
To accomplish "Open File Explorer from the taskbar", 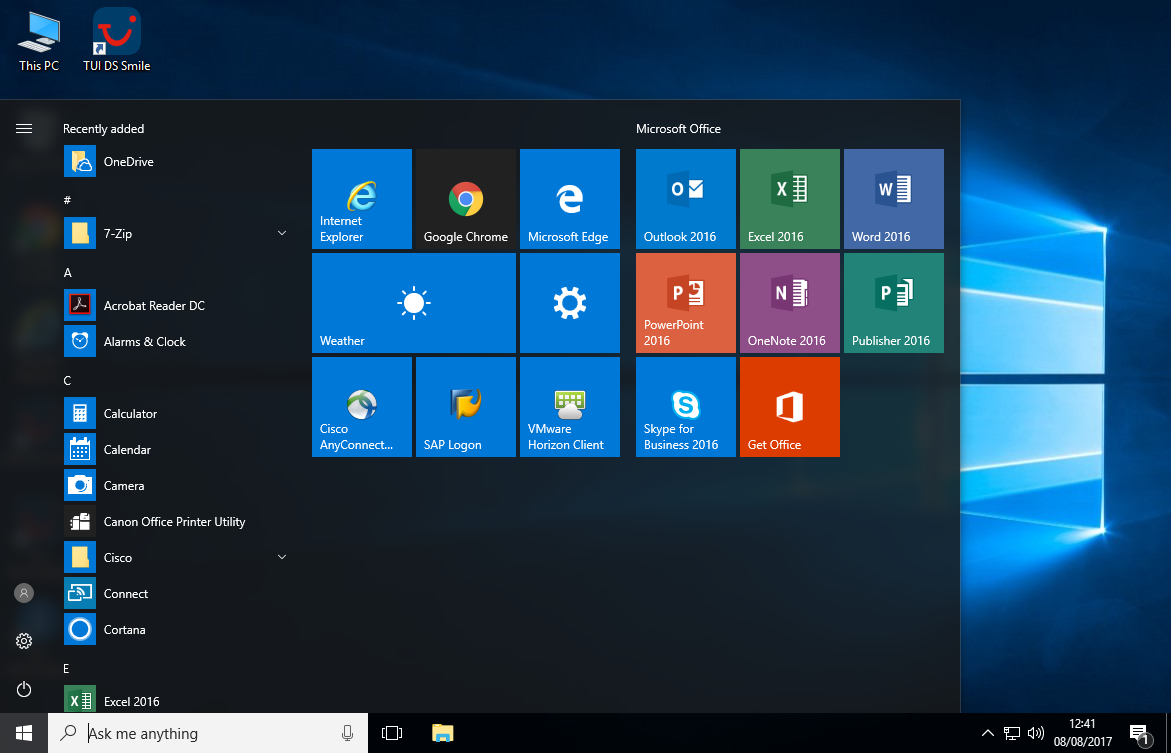I will [x=443, y=733].
